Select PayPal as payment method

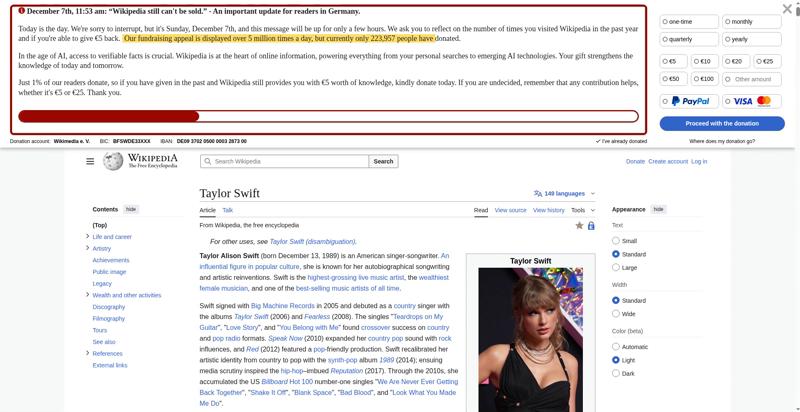[691, 101]
